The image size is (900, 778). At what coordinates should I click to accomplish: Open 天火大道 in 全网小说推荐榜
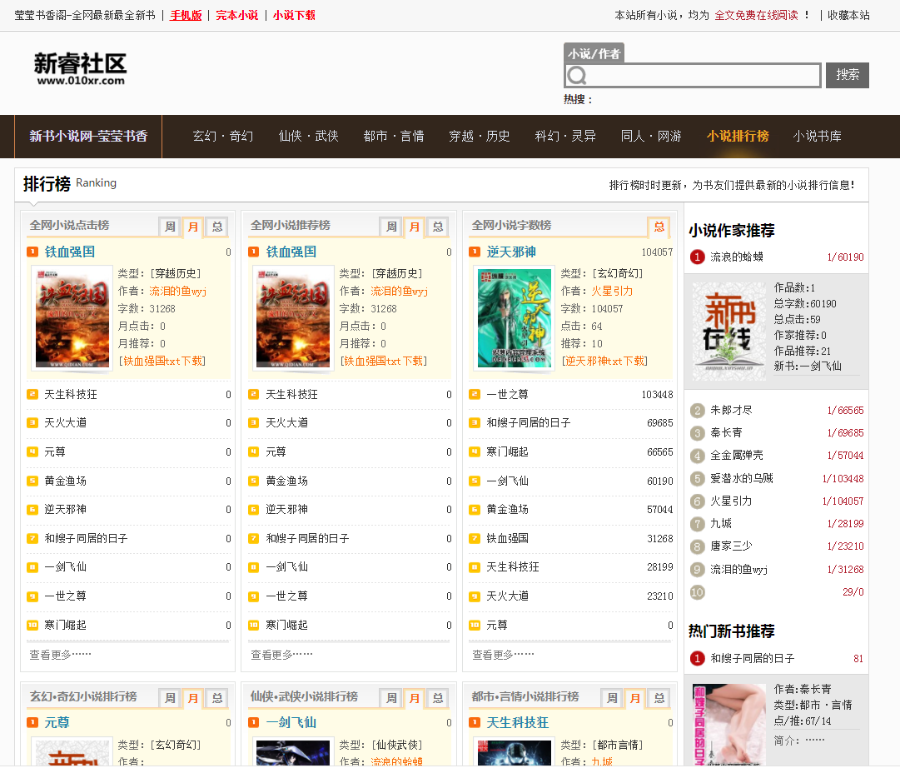point(286,423)
